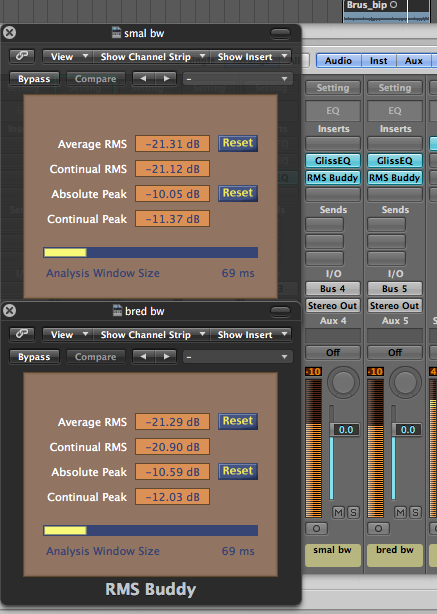This screenshot has height=614, width=437.
Task: Select bred bw channel name label
Action: 395,555
